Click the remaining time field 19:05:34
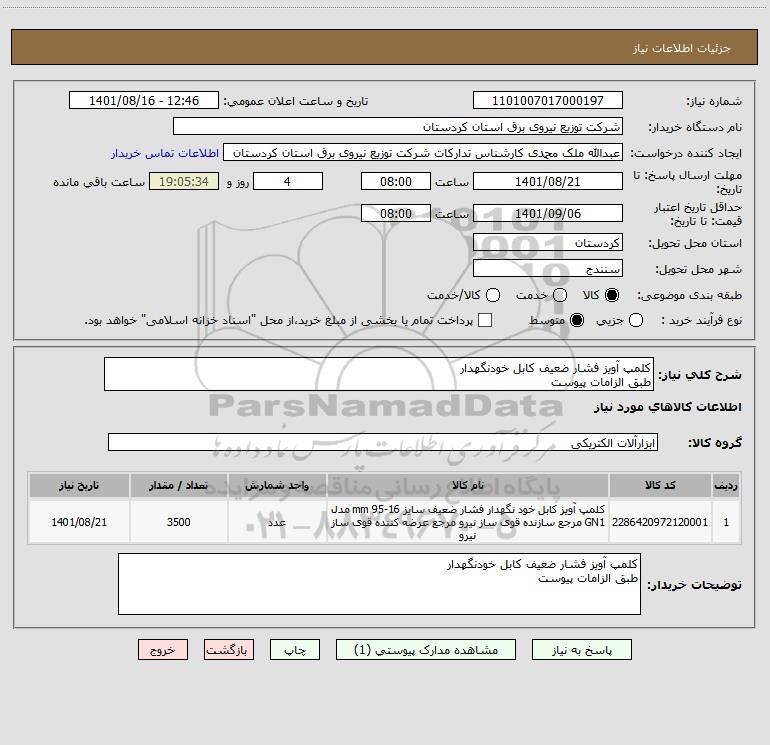 click(x=184, y=181)
